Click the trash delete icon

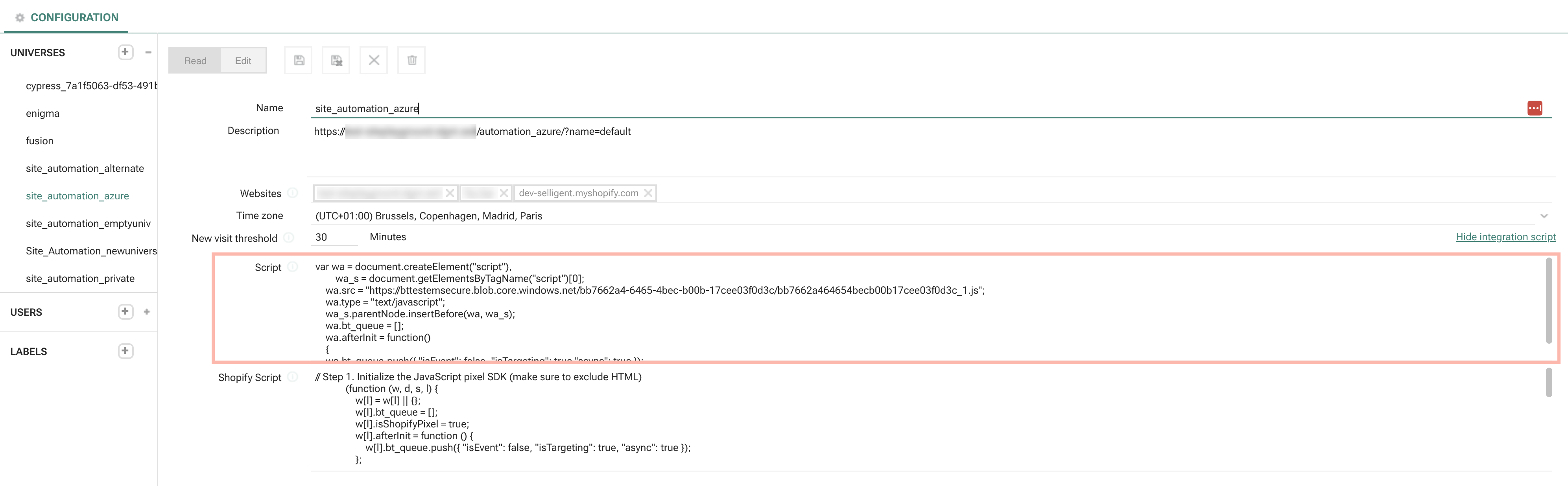411,60
